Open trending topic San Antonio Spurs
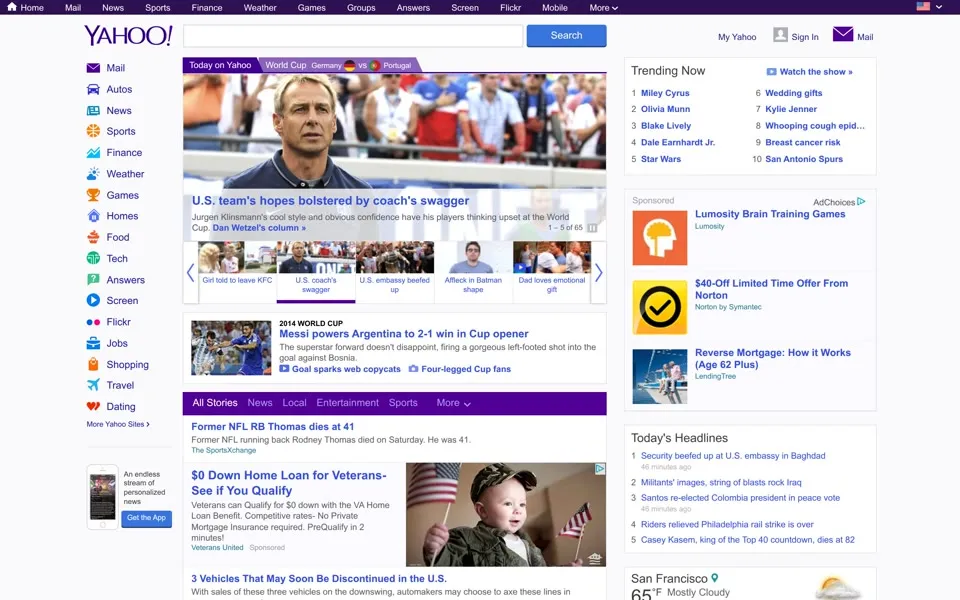 click(804, 159)
